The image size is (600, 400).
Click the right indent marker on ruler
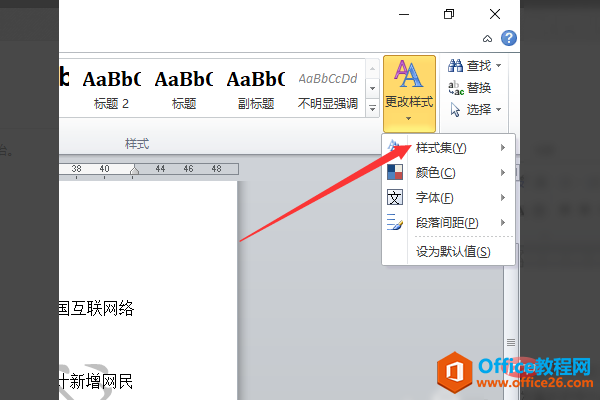click(134, 170)
